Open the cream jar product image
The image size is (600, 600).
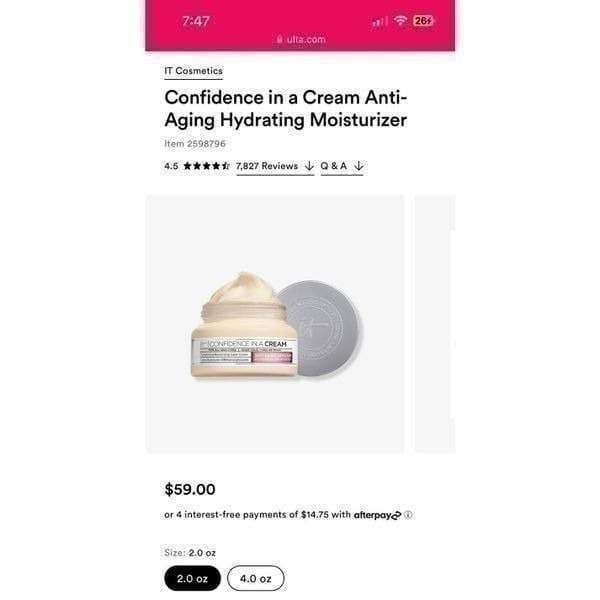click(275, 324)
